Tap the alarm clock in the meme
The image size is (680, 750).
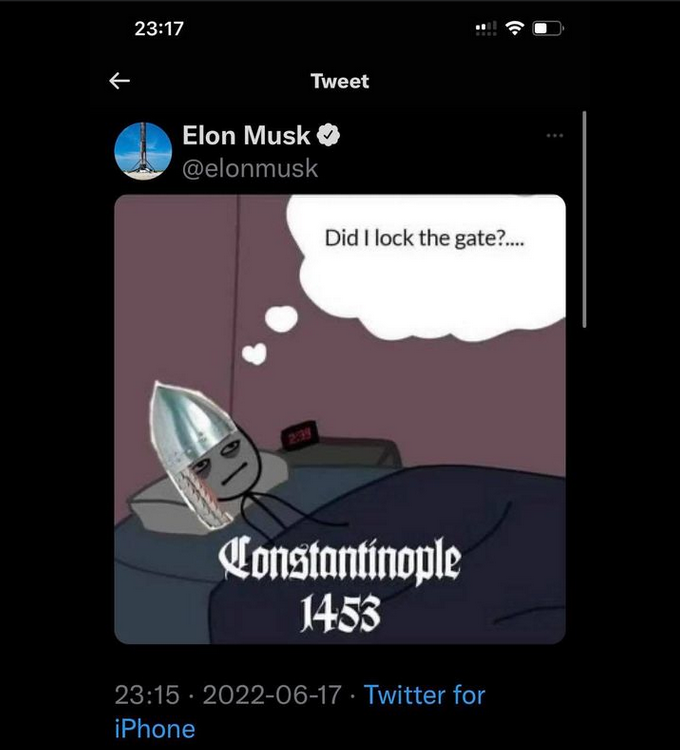(297, 437)
